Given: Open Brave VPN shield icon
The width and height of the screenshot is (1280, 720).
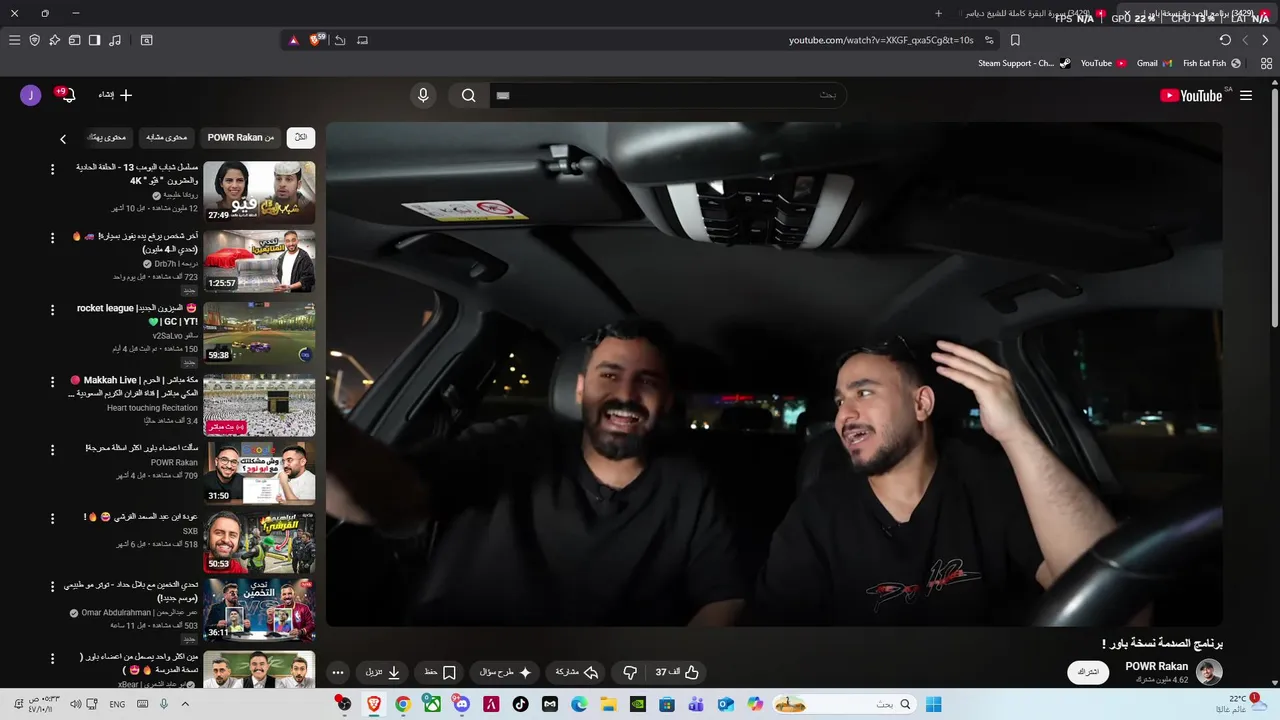Looking at the screenshot, I should click(34, 40).
